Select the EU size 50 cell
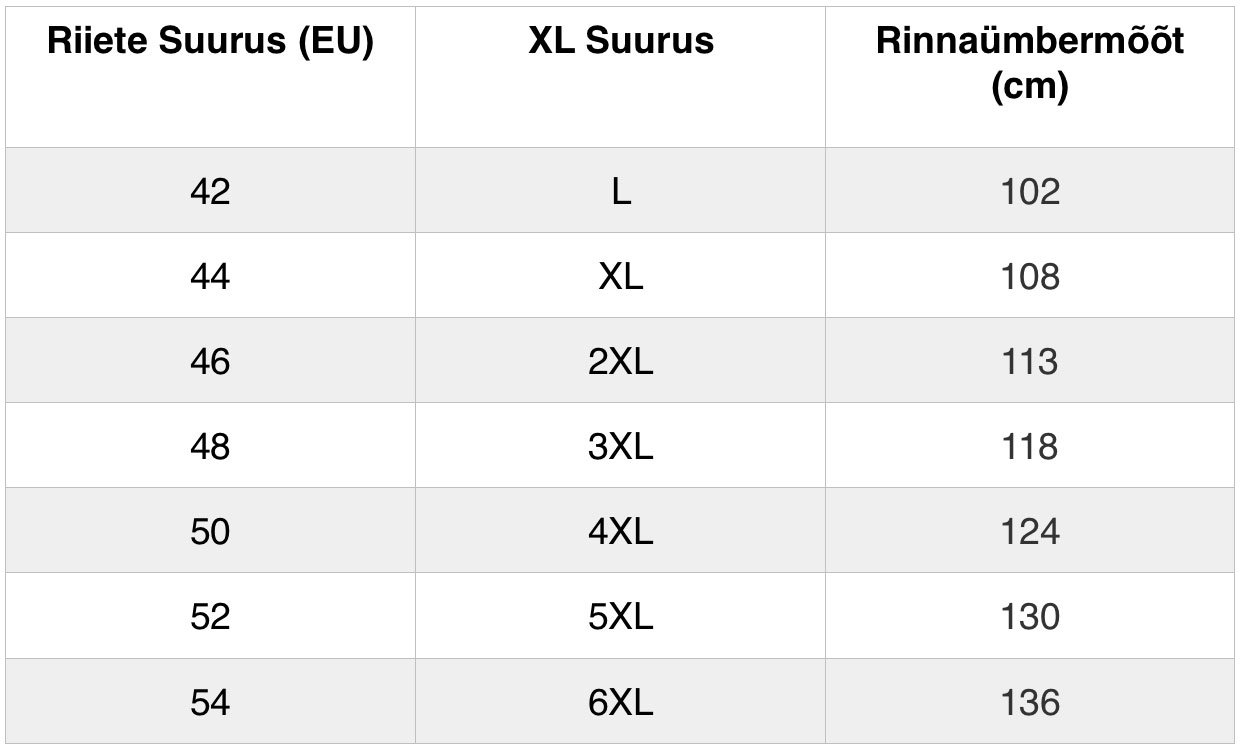The width and height of the screenshot is (1240, 750). point(210,531)
